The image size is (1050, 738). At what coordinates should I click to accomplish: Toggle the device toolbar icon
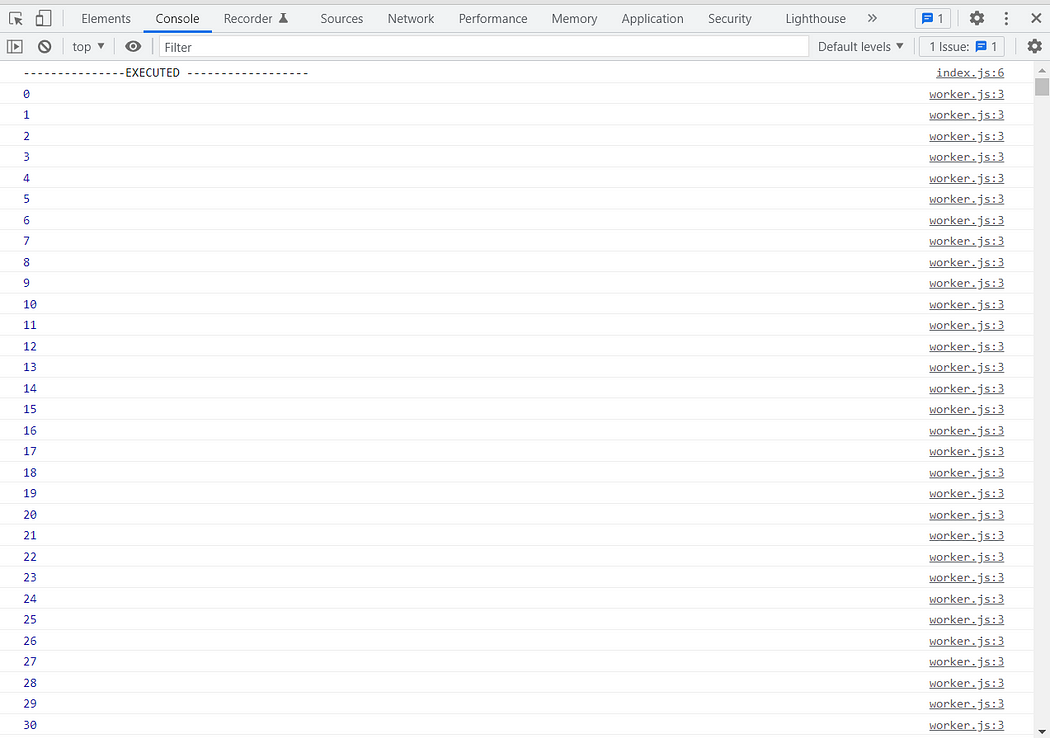coord(44,19)
